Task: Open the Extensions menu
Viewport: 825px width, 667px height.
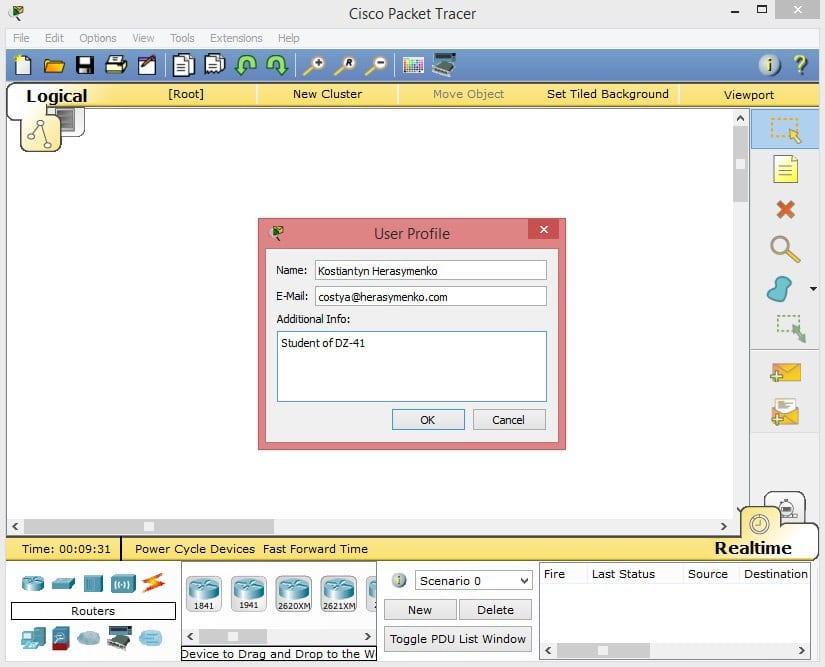Action: pos(236,38)
